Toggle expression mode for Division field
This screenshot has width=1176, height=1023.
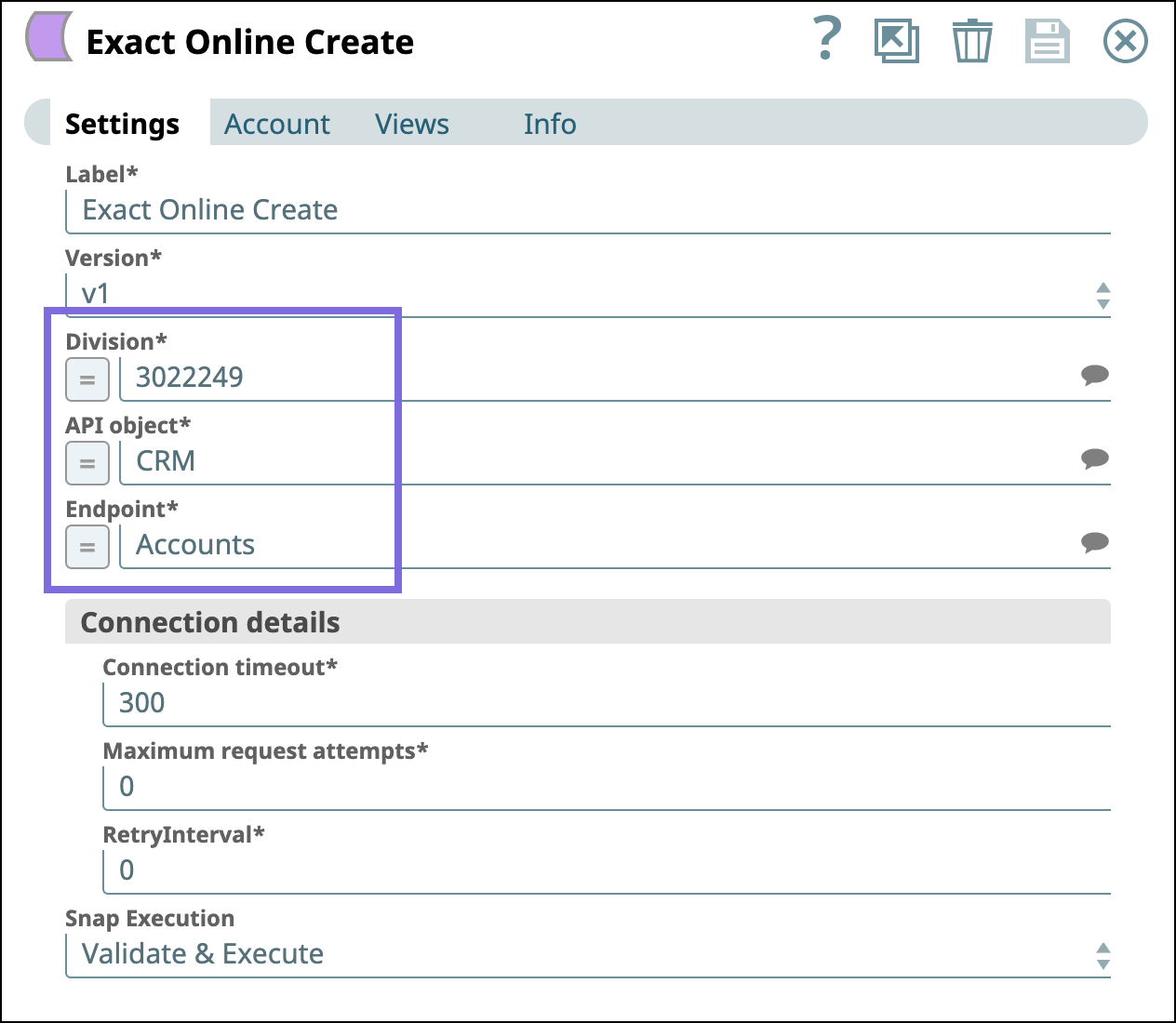[x=87, y=379]
